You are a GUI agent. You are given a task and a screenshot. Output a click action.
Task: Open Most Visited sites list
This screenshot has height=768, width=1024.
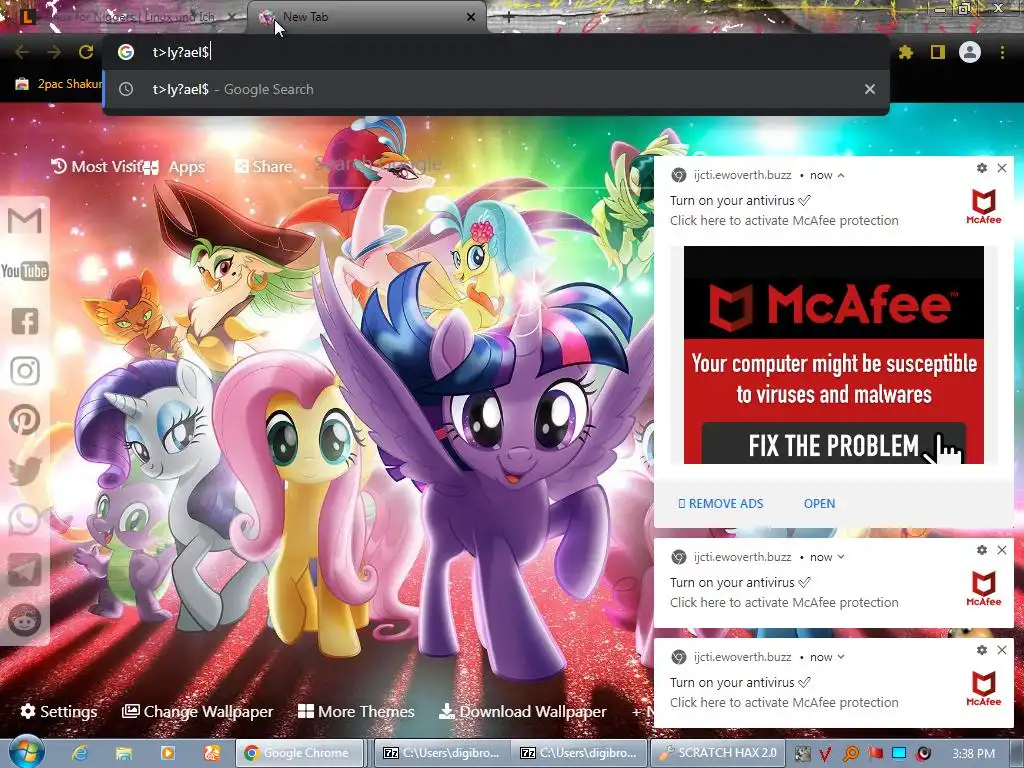pos(97,167)
